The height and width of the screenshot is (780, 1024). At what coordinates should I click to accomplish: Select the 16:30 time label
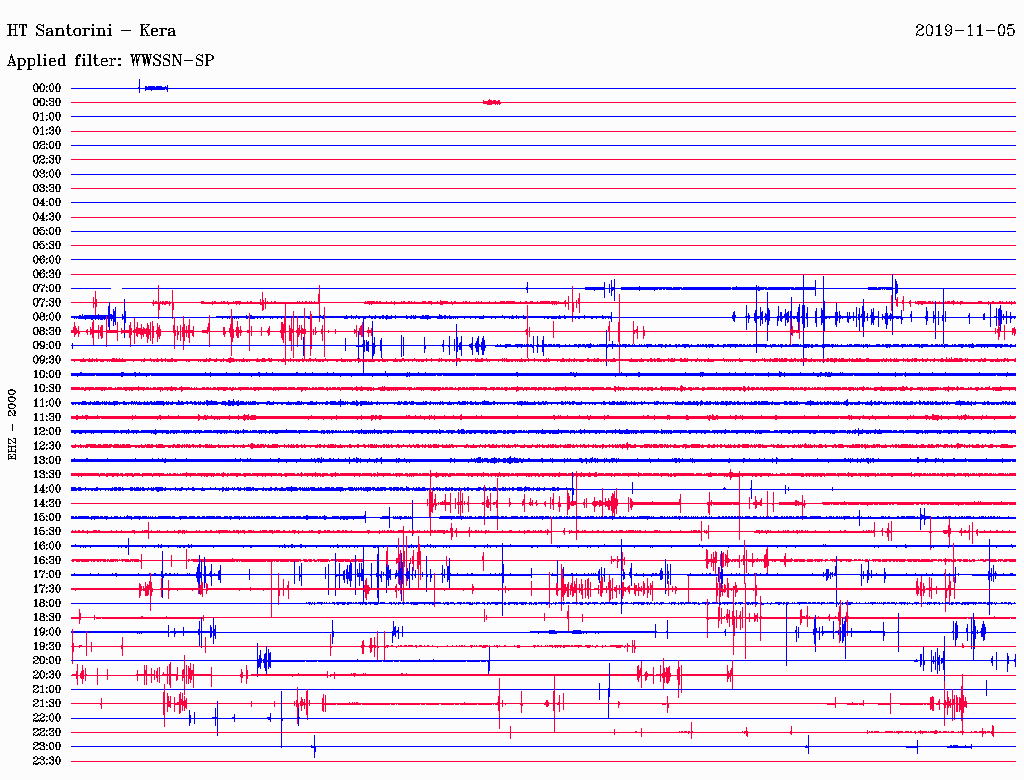[x=46, y=561]
